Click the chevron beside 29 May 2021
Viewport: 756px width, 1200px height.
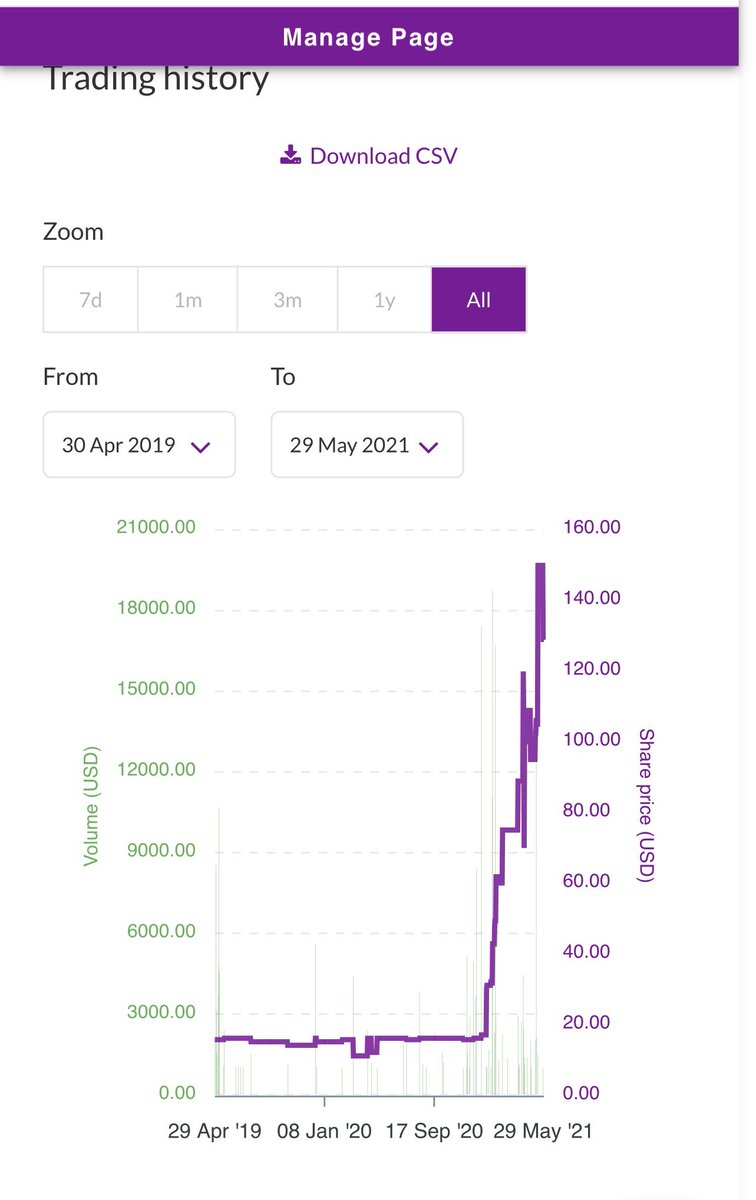429,447
